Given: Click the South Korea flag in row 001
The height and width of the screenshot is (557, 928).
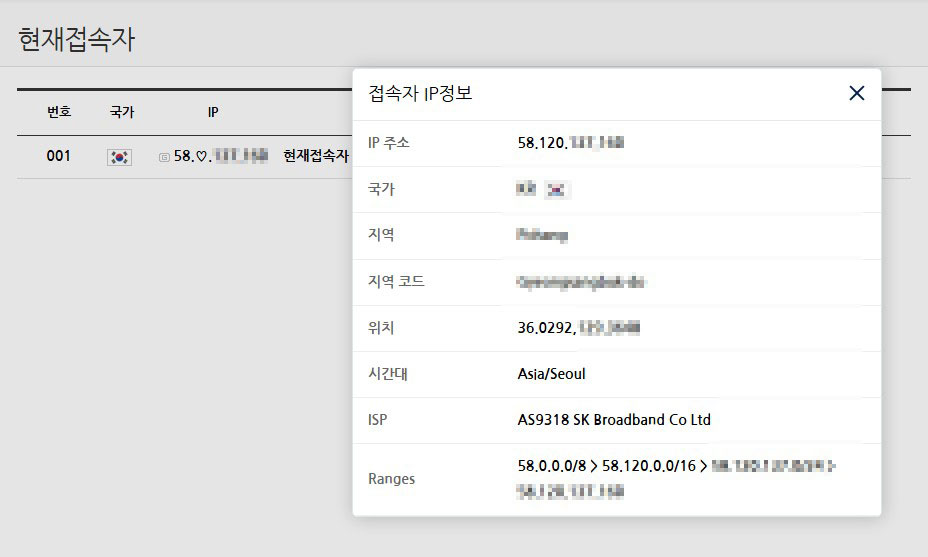Looking at the screenshot, I should [x=119, y=157].
